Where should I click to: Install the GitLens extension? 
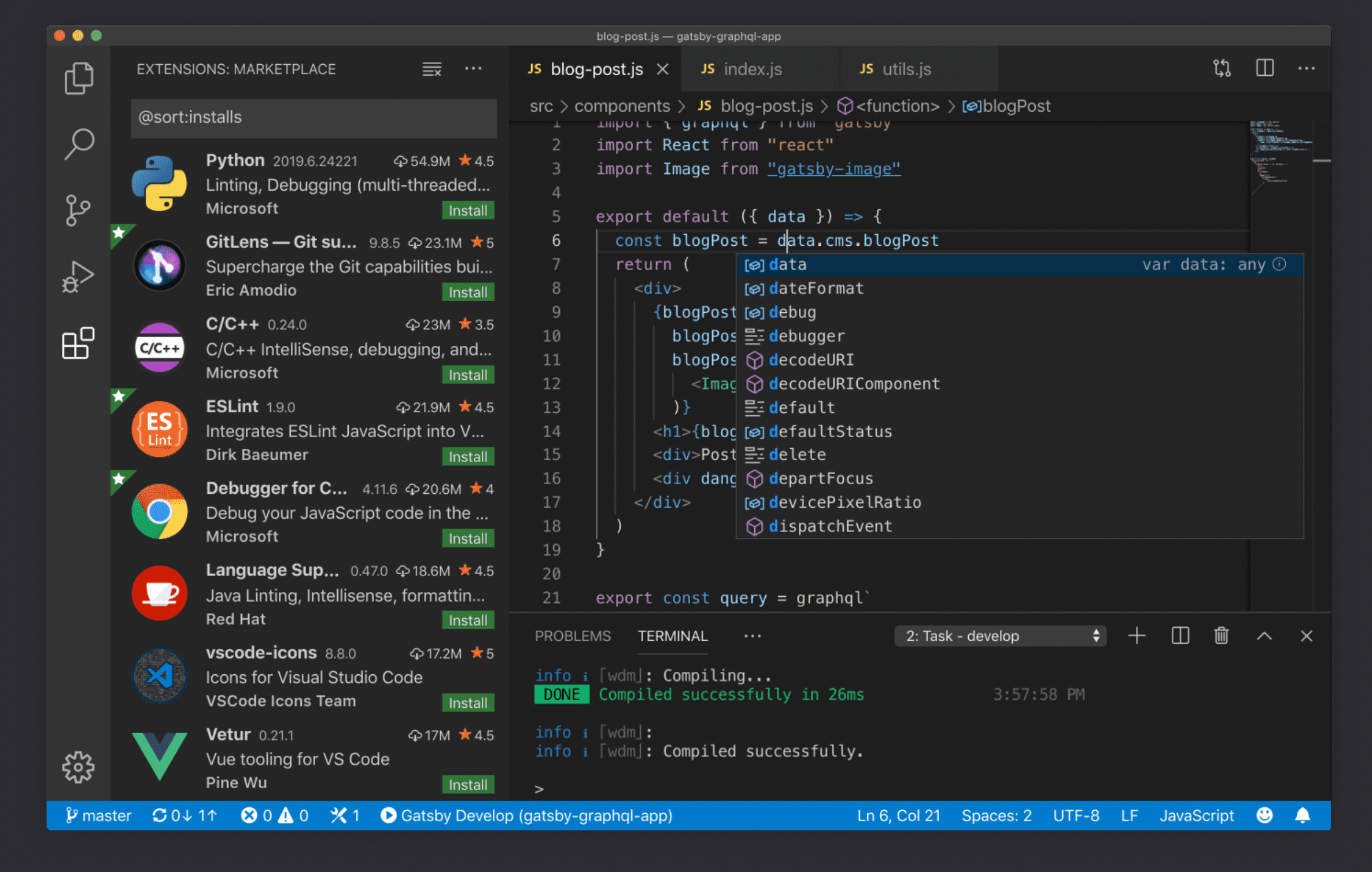468,293
